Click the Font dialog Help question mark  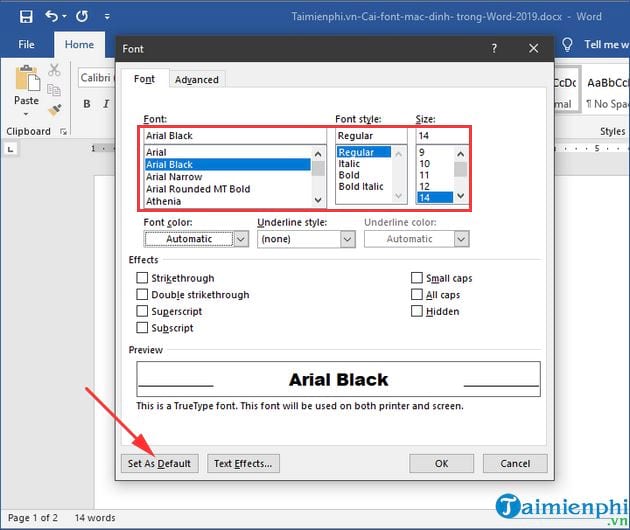(494, 49)
